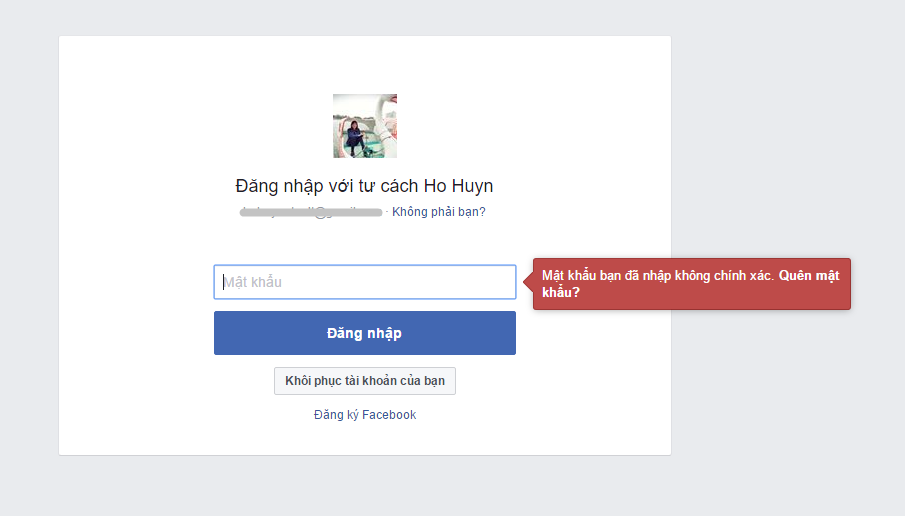
Task: Click the heading Đăng nhập với tư cách Ho Huyn
Action: click(364, 186)
